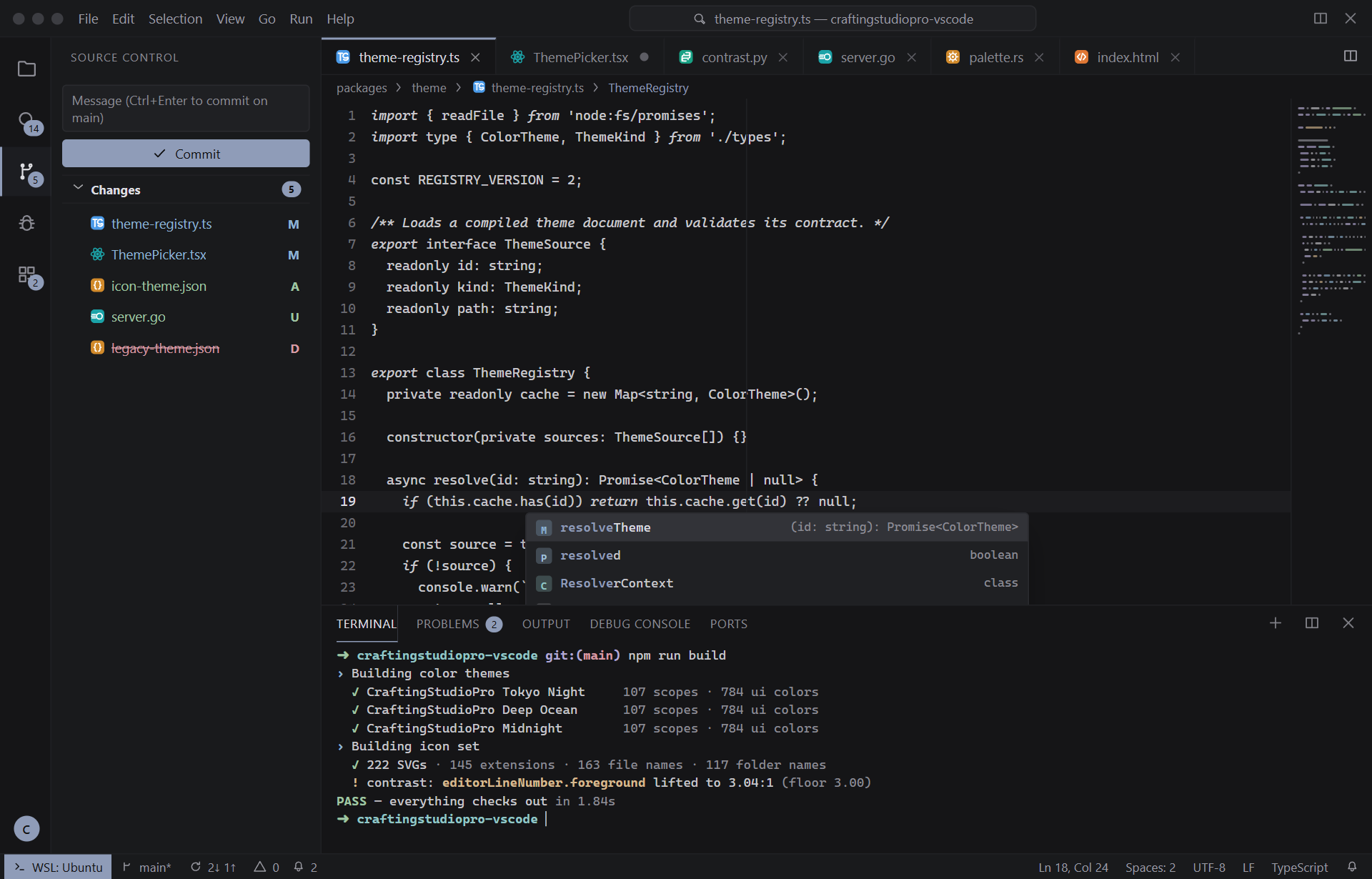The width and height of the screenshot is (1372, 879).
Task: Switch to the contrast.py editor tab
Action: coord(734,57)
